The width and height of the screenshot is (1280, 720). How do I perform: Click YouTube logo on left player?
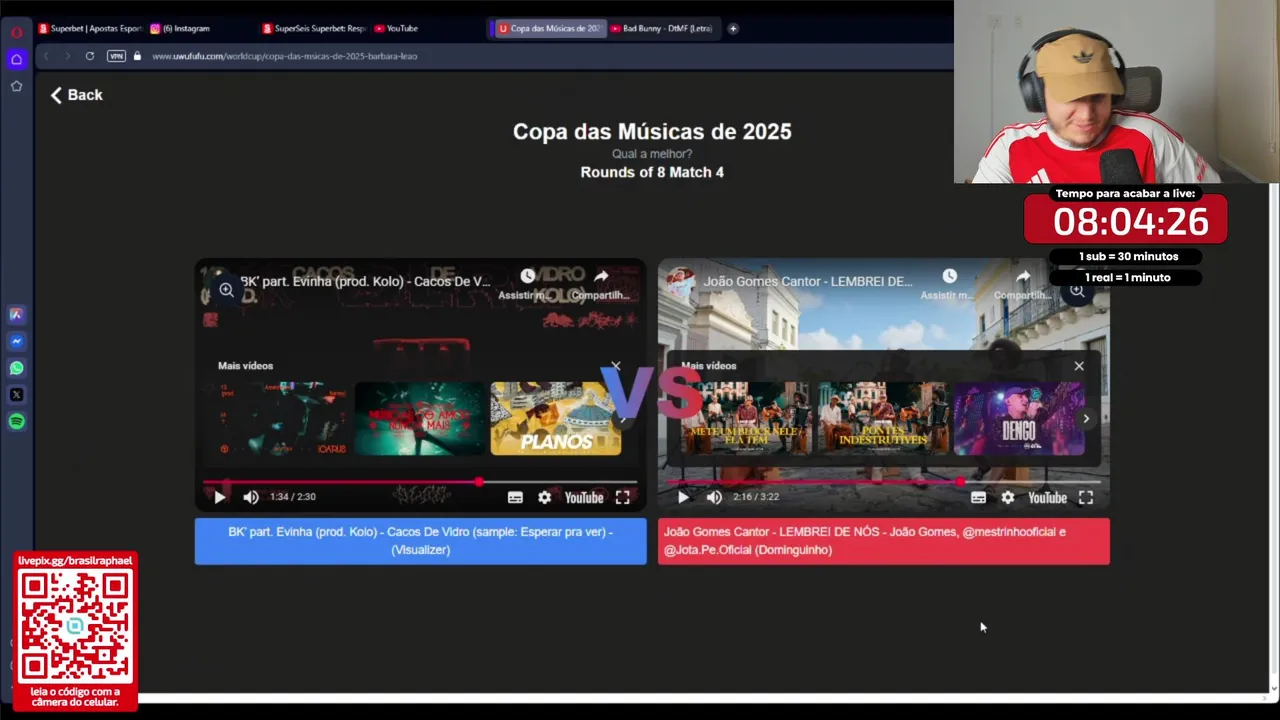[x=584, y=497]
